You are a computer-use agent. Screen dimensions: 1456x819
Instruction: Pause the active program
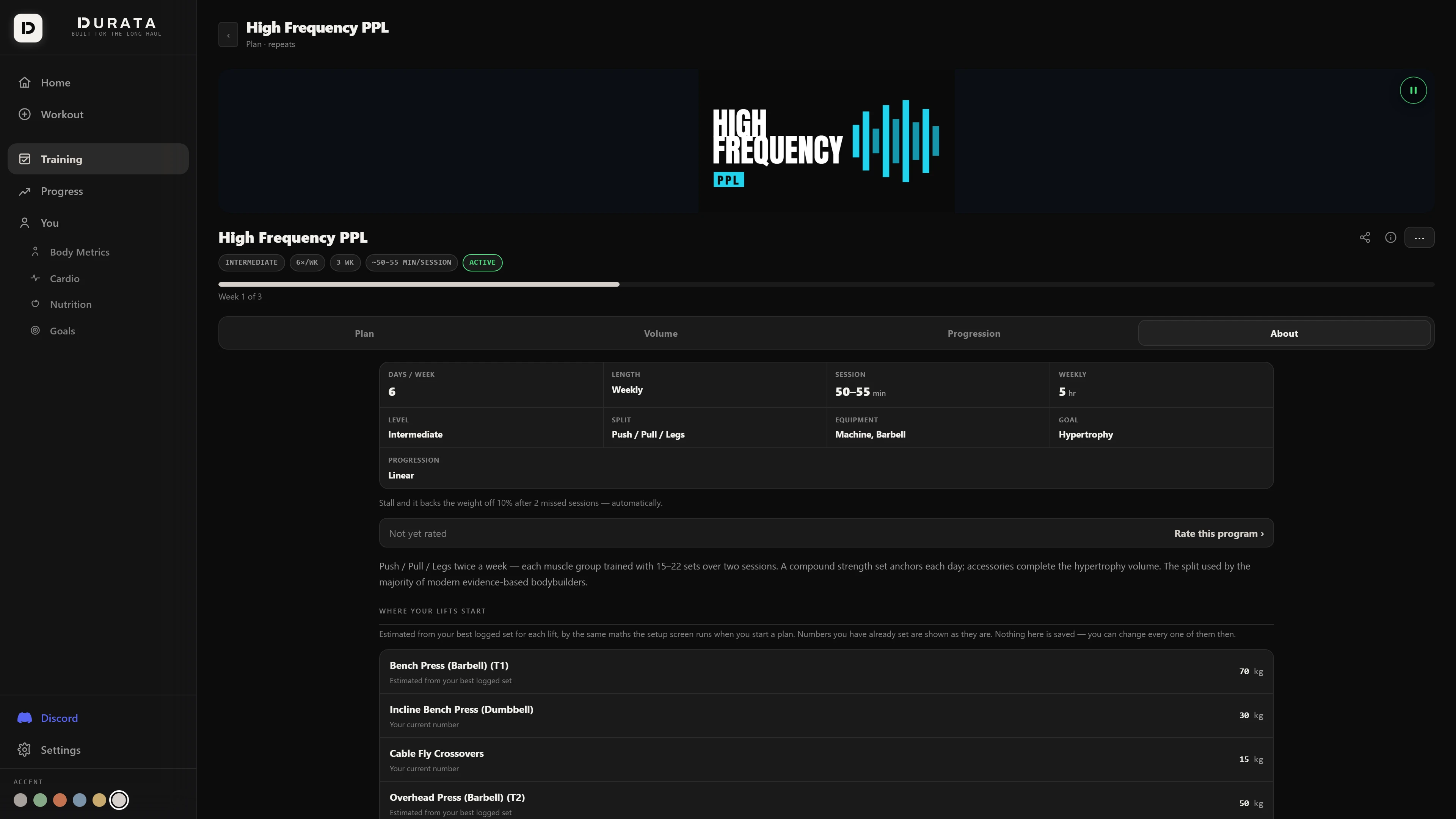click(x=1413, y=91)
